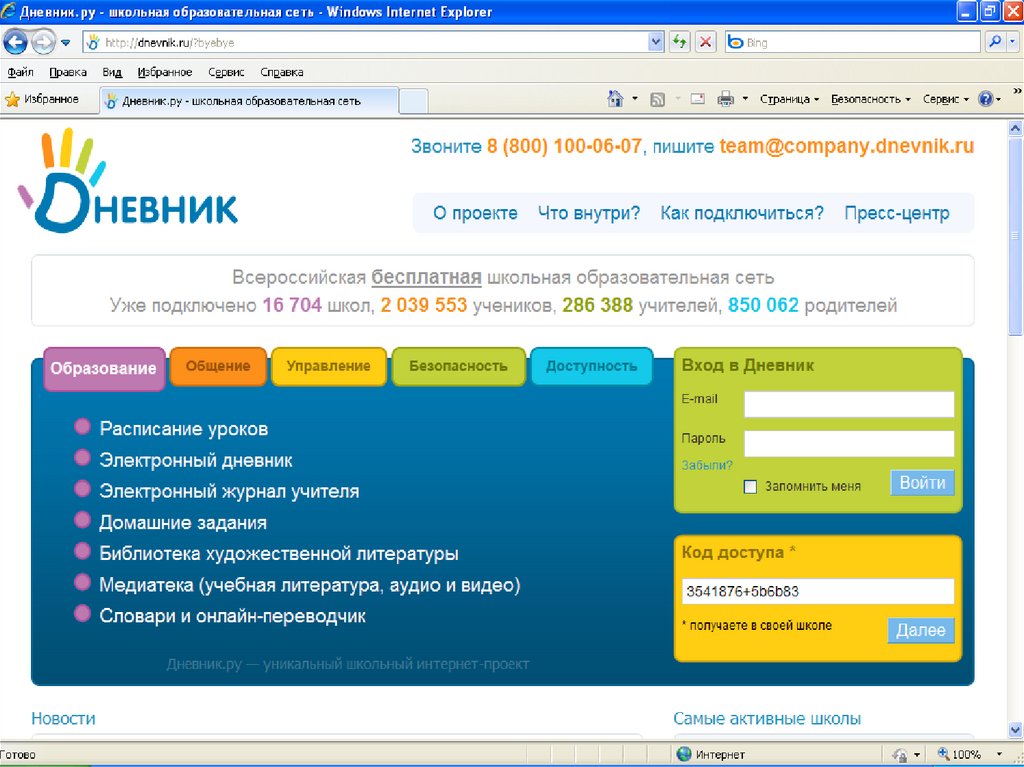Toggle the "Запомнить меня" checkbox
This screenshot has width=1024, height=767.
point(750,487)
